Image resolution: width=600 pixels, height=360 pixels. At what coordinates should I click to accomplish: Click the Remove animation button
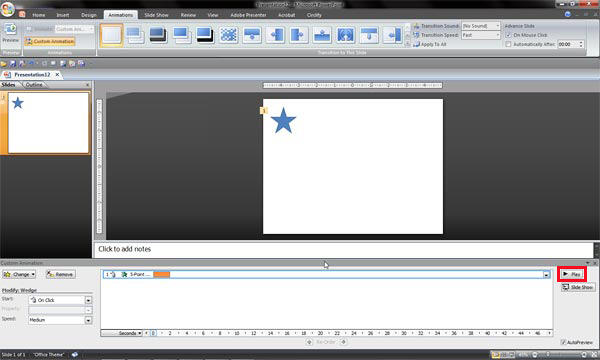pos(61,274)
